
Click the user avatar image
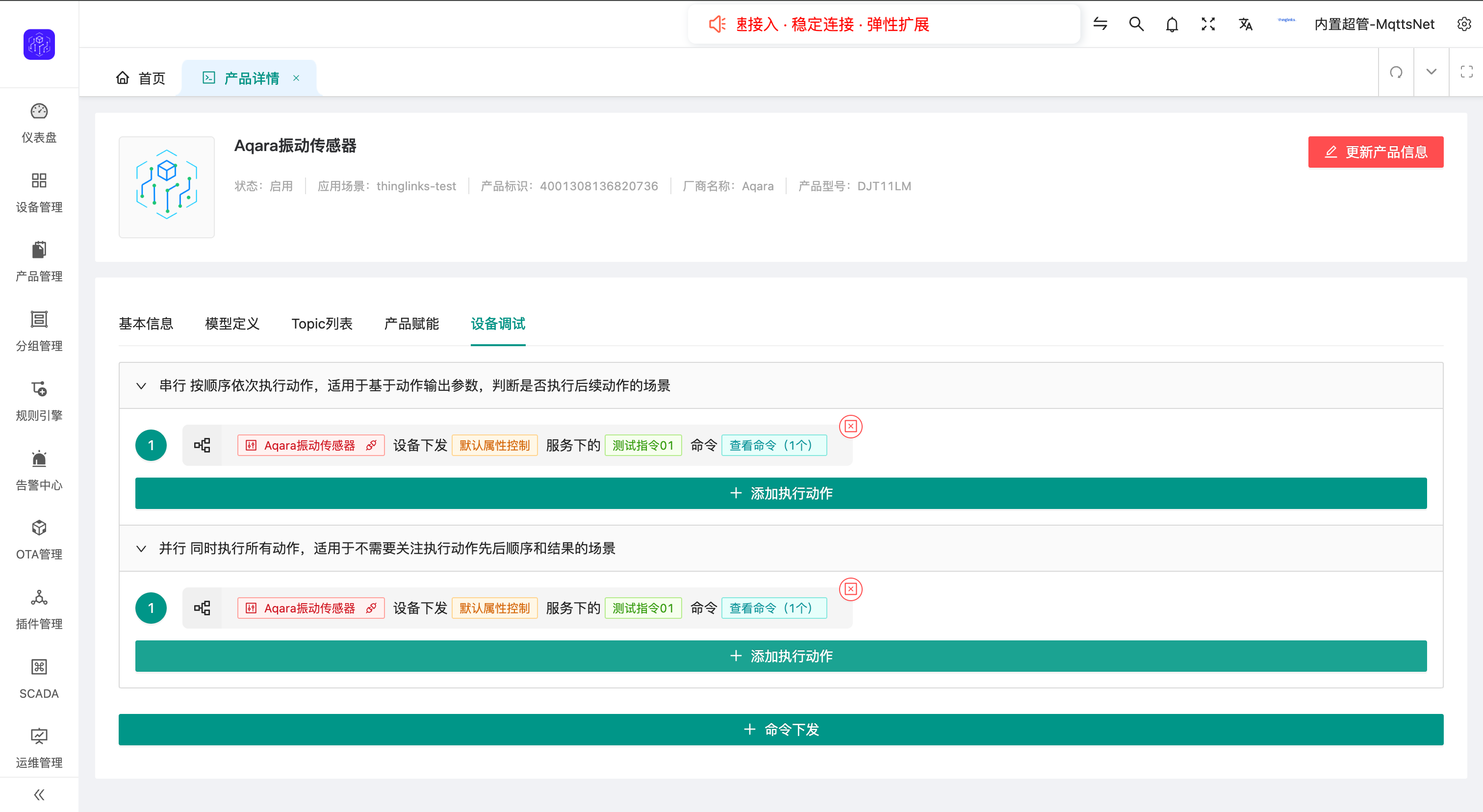pos(1286,20)
